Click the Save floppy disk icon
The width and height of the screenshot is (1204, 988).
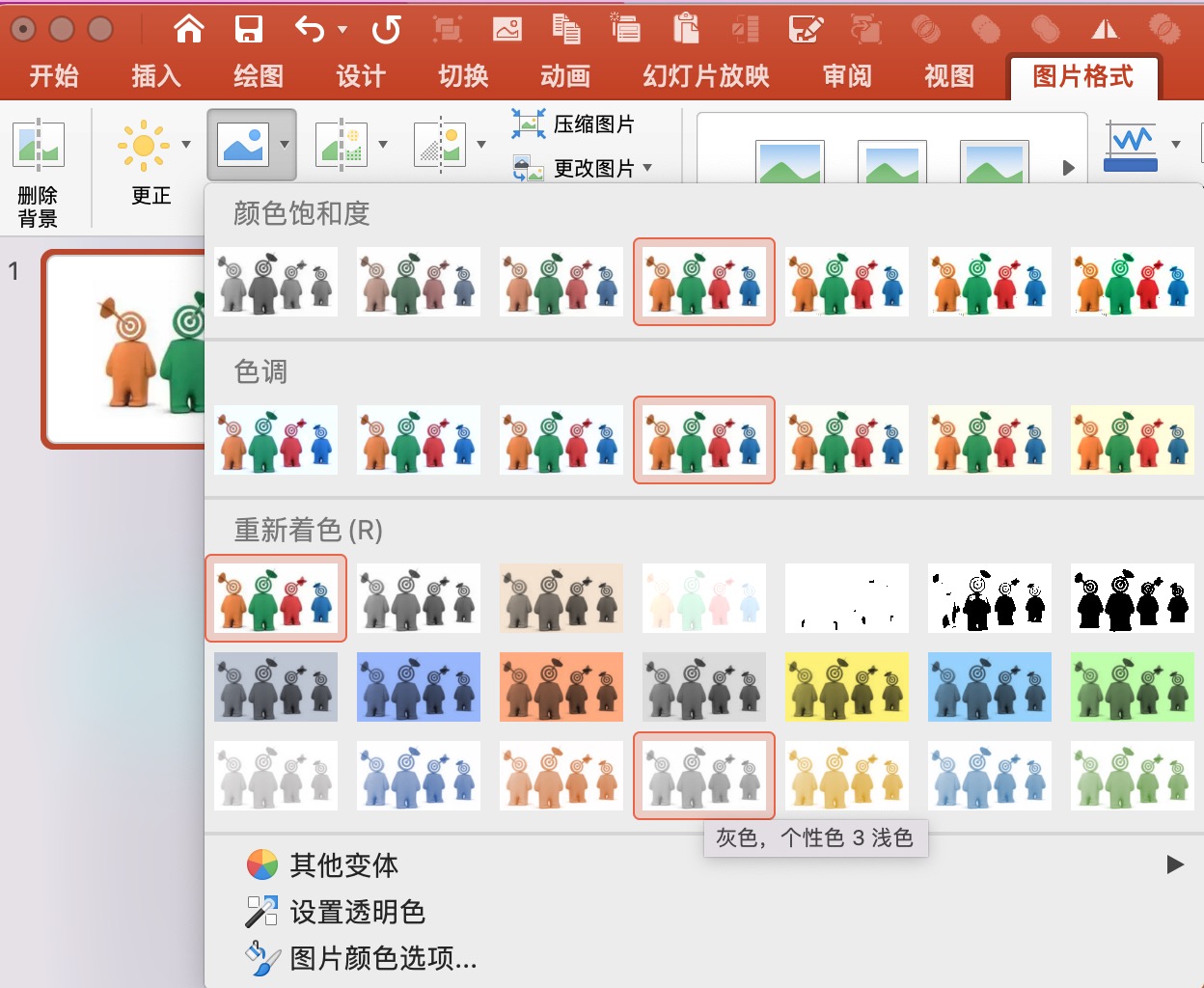point(249,29)
